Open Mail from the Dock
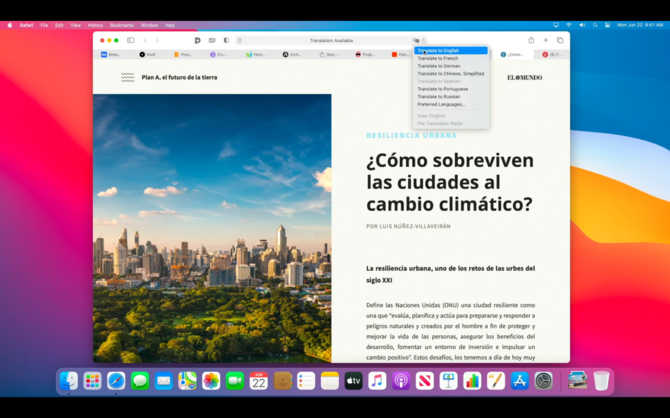The width and height of the screenshot is (670, 418). coord(164,381)
